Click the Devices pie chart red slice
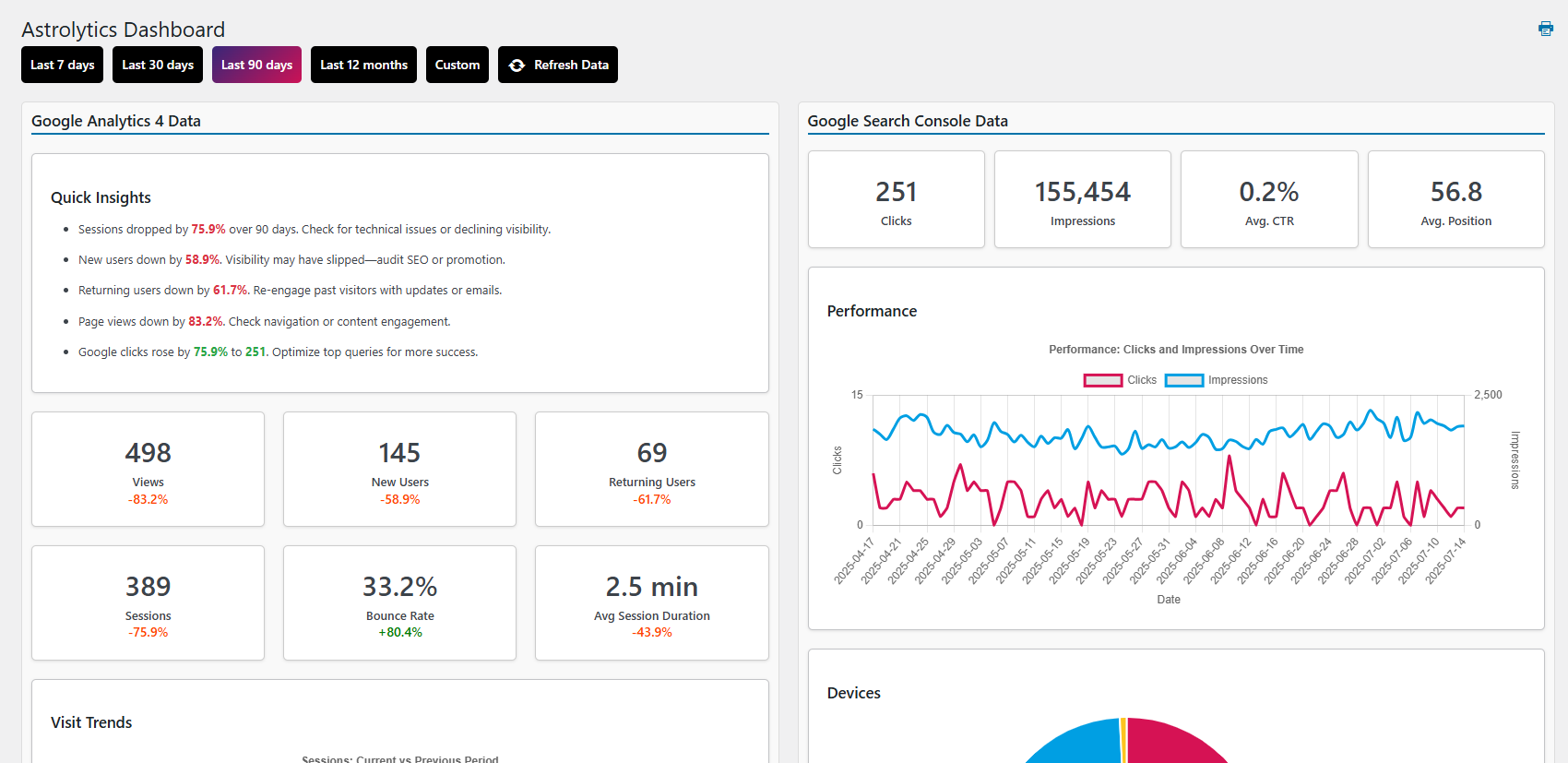This screenshot has height=763, width=1568. (1171, 743)
